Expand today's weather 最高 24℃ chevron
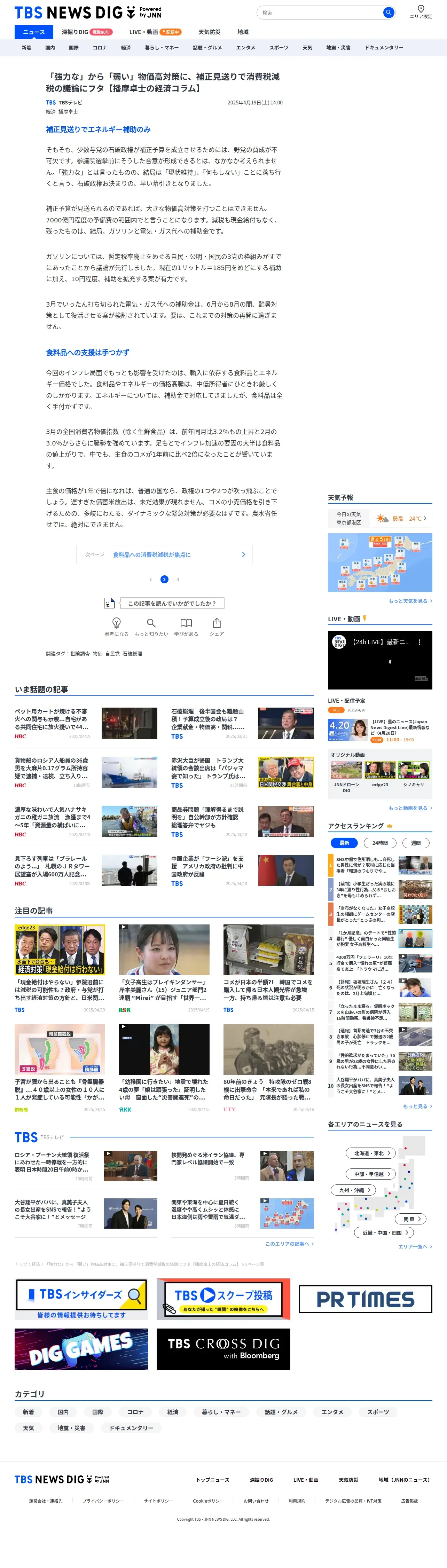Screen dimensions: 447x1568 coord(425,519)
